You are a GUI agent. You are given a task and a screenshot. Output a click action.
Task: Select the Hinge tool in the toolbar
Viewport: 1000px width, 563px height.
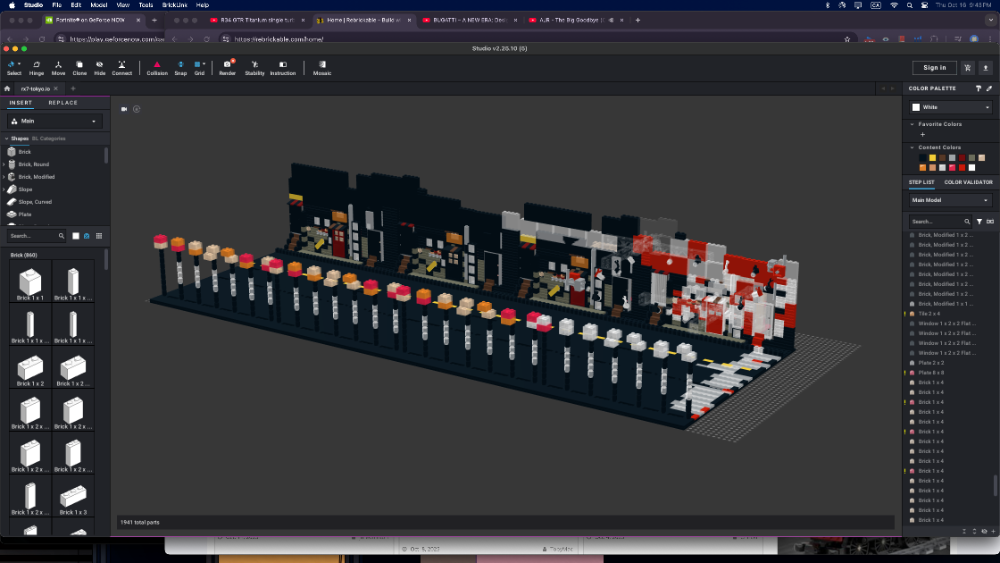pyautogui.click(x=36, y=68)
